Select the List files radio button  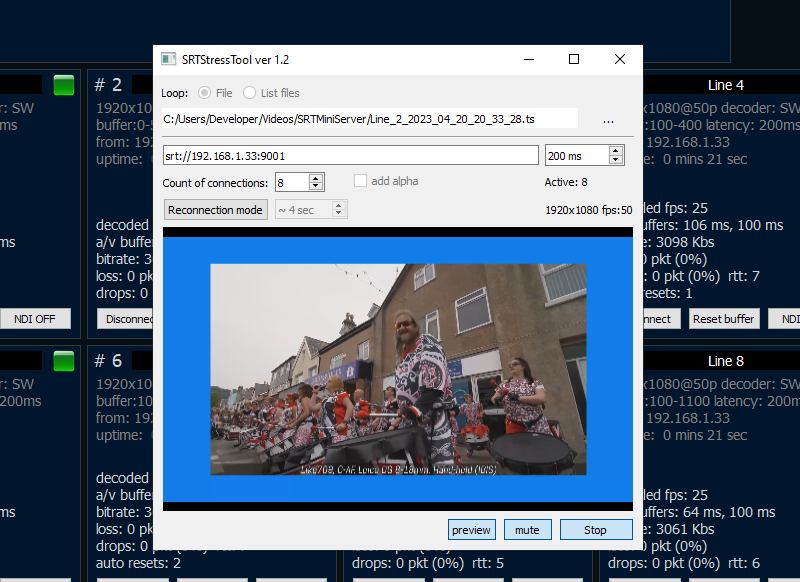point(249,93)
